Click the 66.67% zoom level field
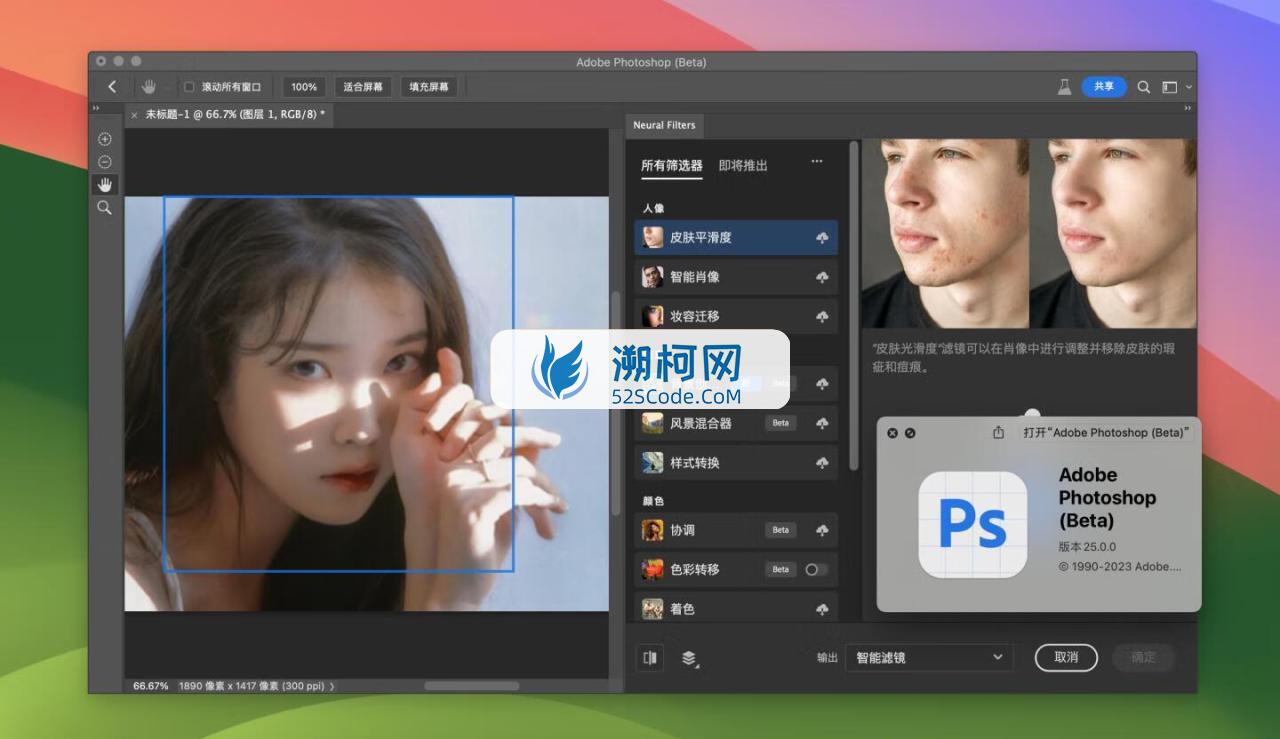Screen dimensions: 1280x739 pyautogui.click(x=151, y=686)
